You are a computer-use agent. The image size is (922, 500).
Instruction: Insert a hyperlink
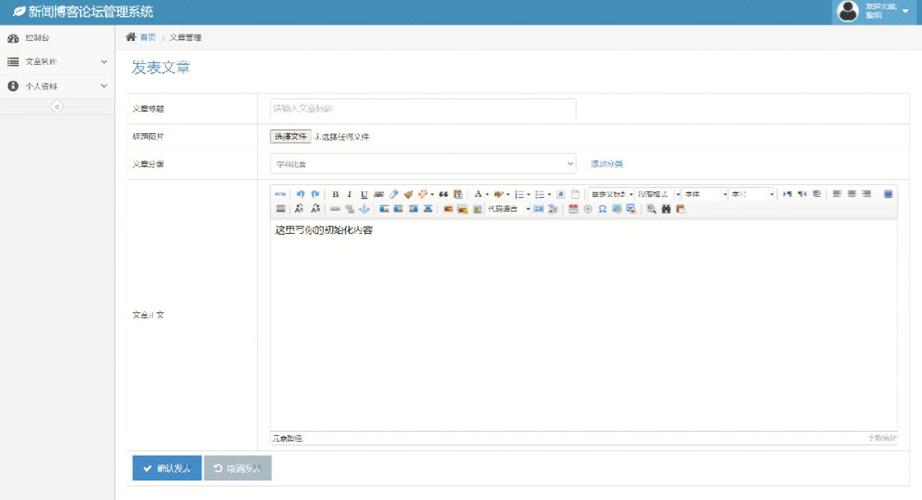click(335, 209)
